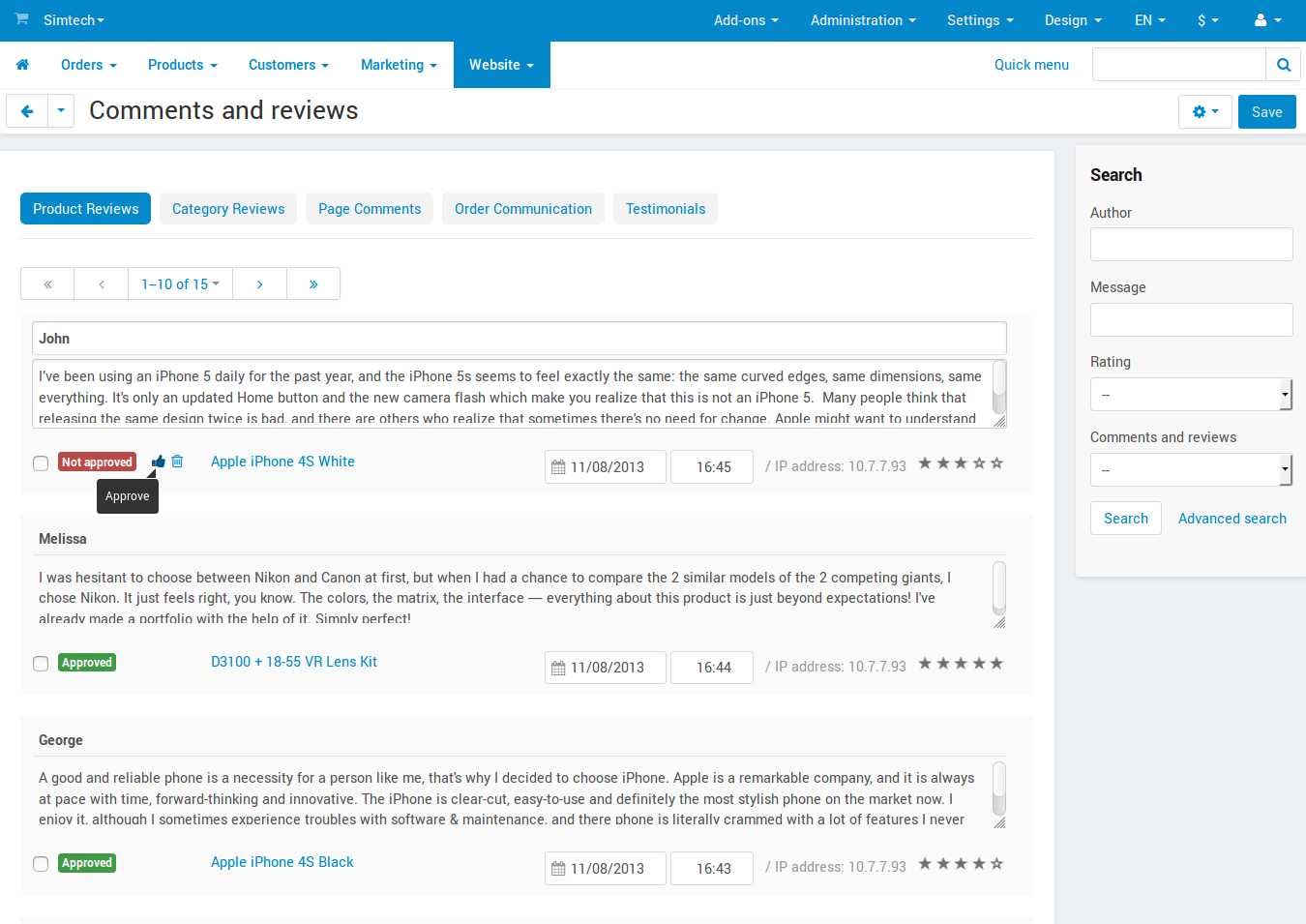Click the blue back arrow button
This screenshot has width=1306, height=924.
pyautogui.click(x=27, y=111)
